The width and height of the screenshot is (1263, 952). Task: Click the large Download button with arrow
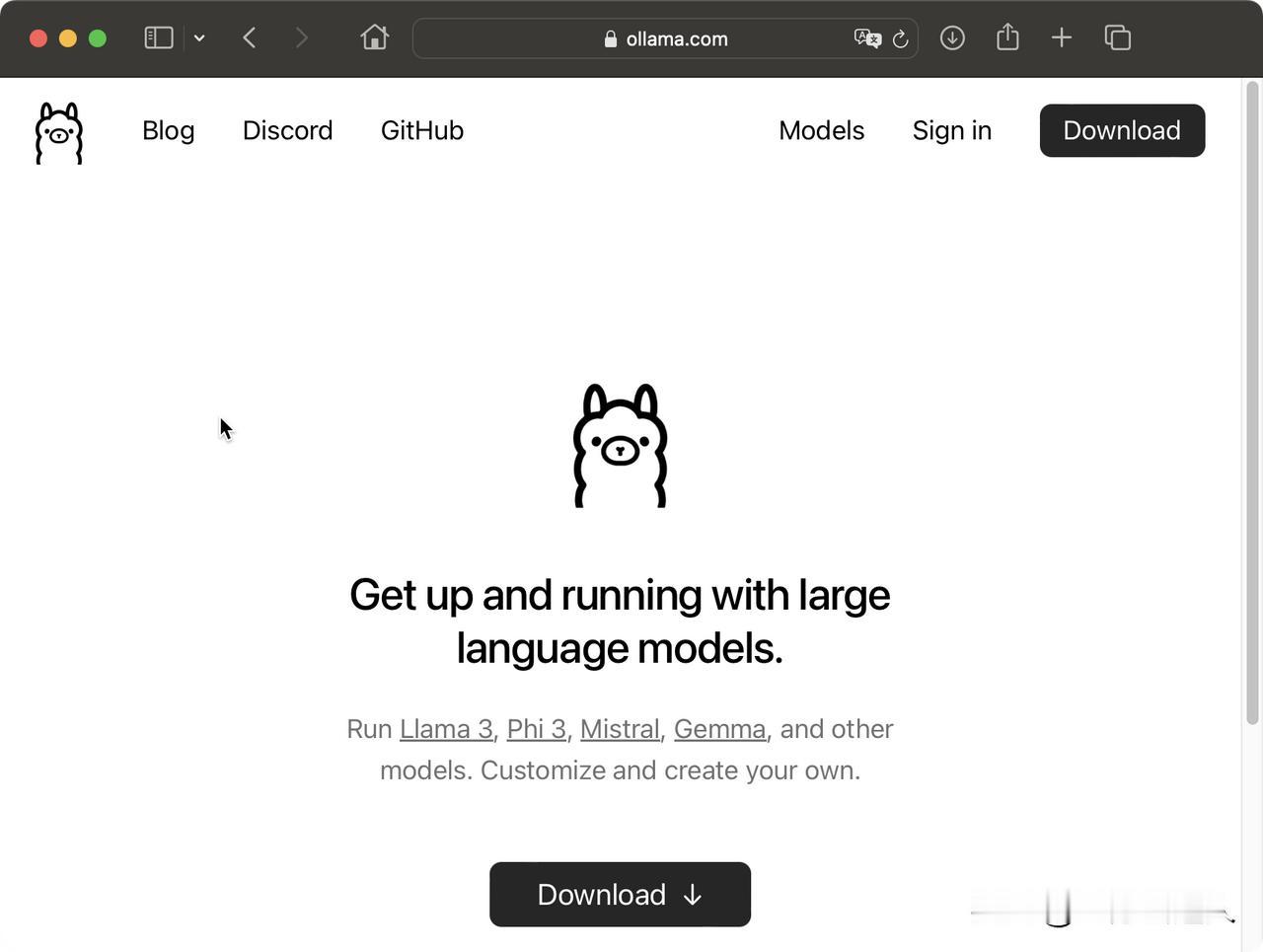click(x=620, y=895)
